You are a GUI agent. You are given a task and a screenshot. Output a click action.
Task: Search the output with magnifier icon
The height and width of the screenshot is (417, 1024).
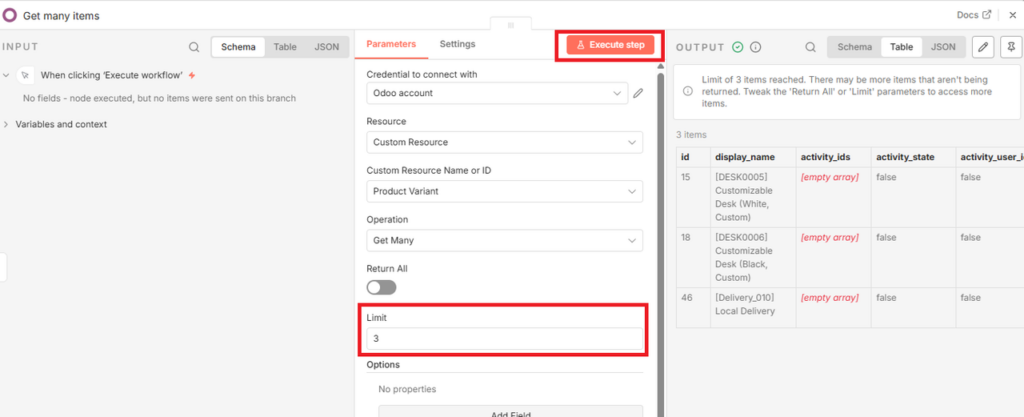(810, 47)
